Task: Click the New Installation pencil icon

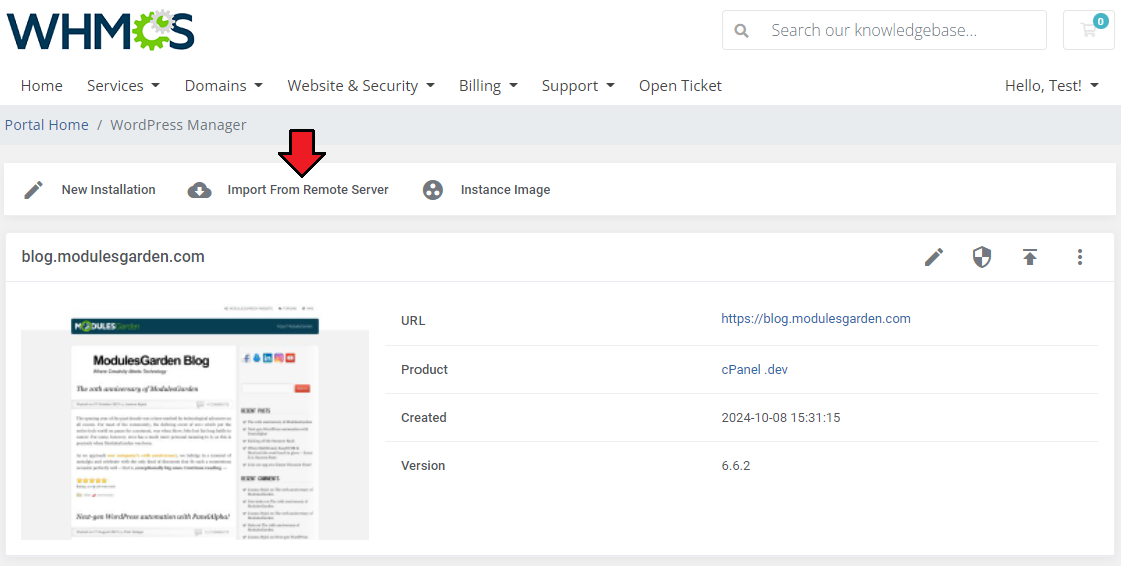Action: [34, 189]
